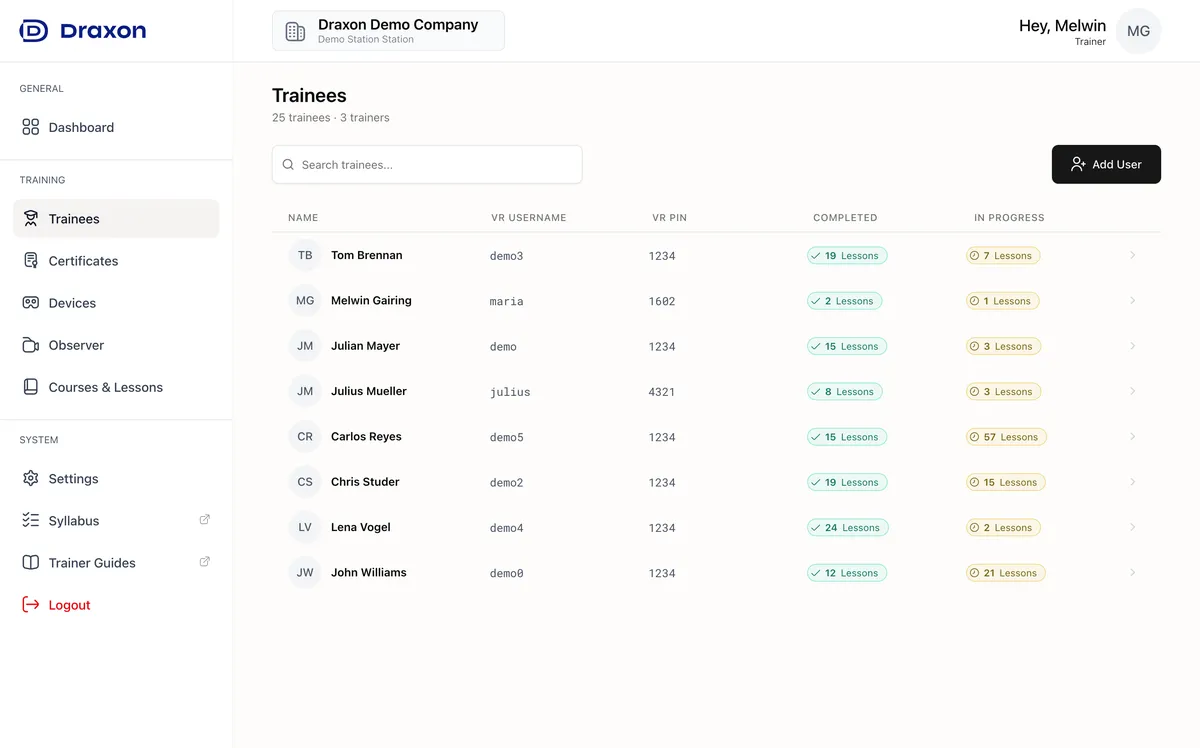The image size is (1200, 748).
Task: Click the JM avatar for Julian Mayer
Action: point(305,346)
